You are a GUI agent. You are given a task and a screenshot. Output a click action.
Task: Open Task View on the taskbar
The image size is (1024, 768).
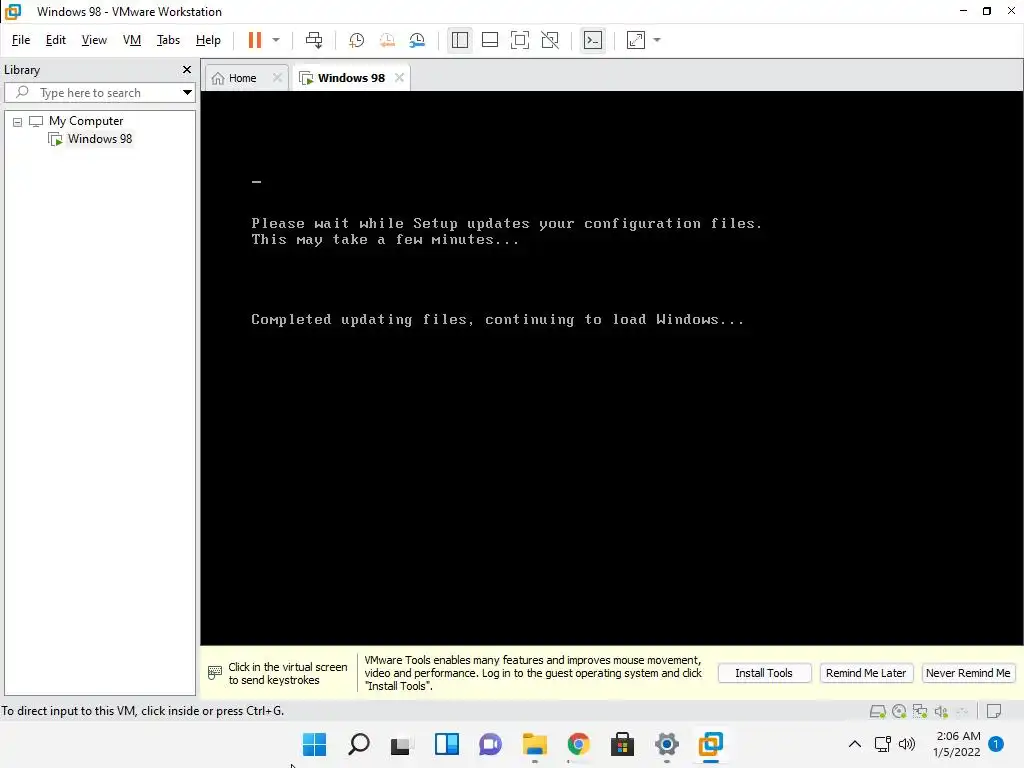pyautogui.click(x=402, y=744)
